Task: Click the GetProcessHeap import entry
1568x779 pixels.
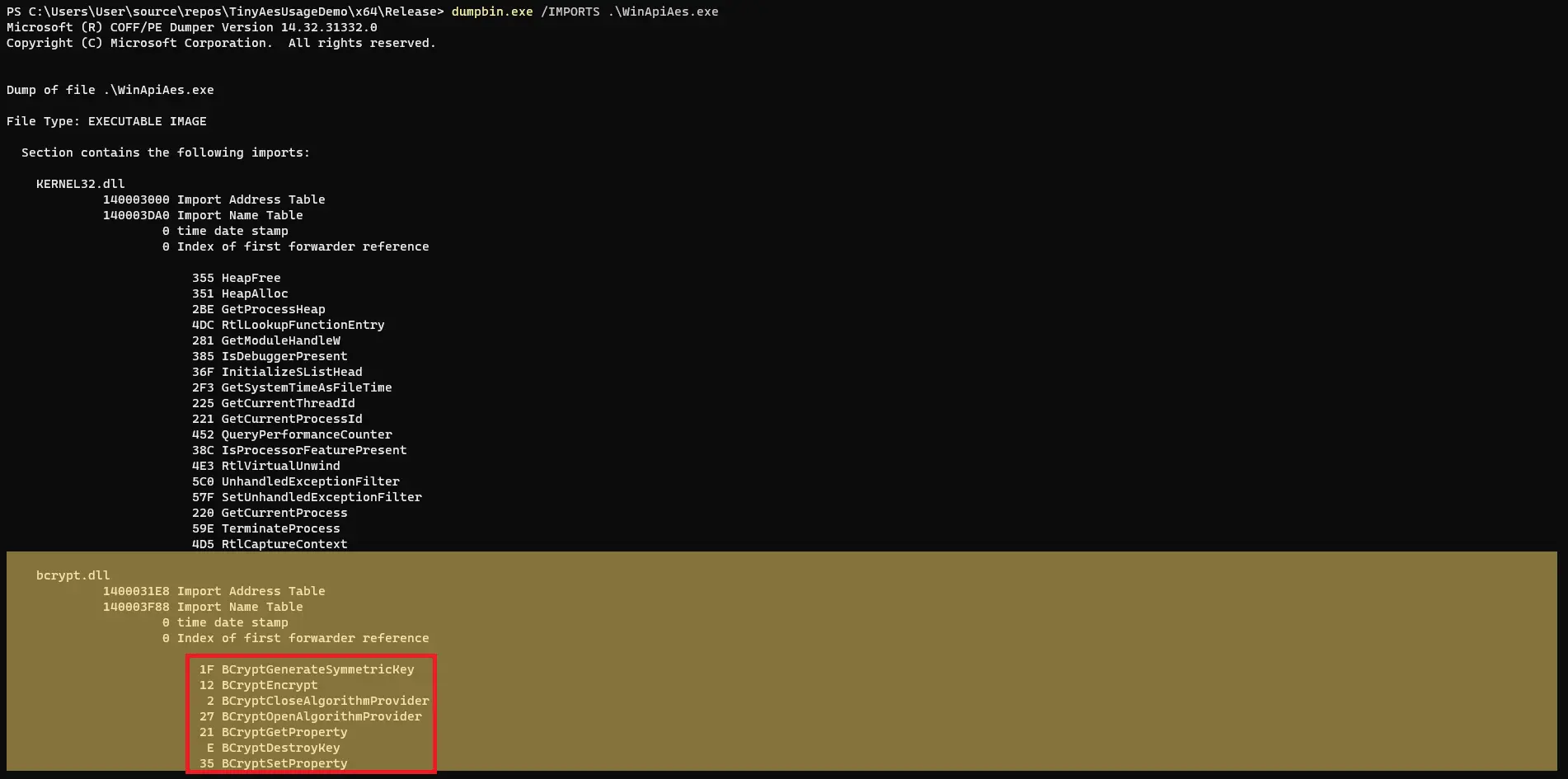Action: tap(259, 309)
